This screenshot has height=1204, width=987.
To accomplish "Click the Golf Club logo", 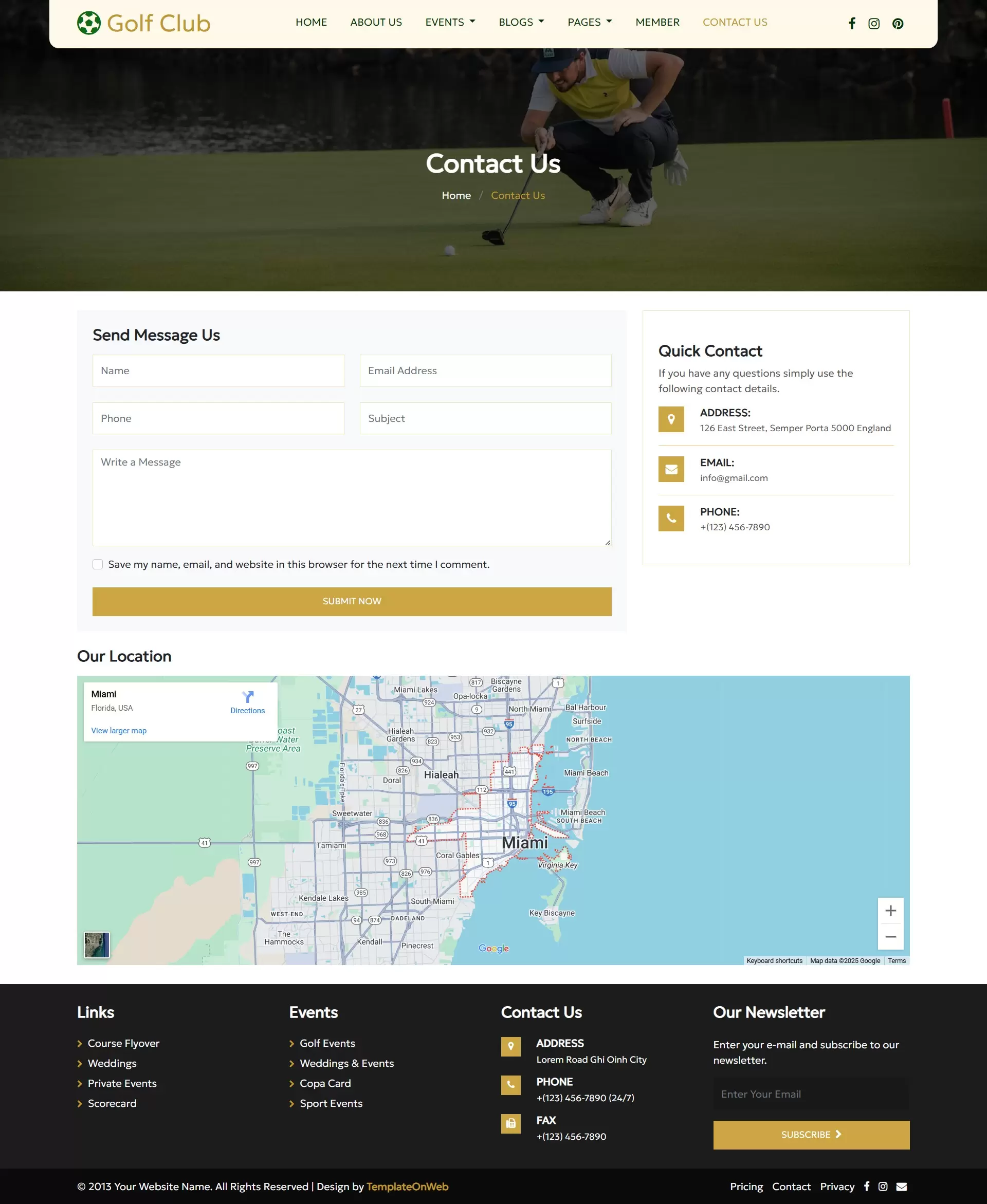I will (143, 22).
